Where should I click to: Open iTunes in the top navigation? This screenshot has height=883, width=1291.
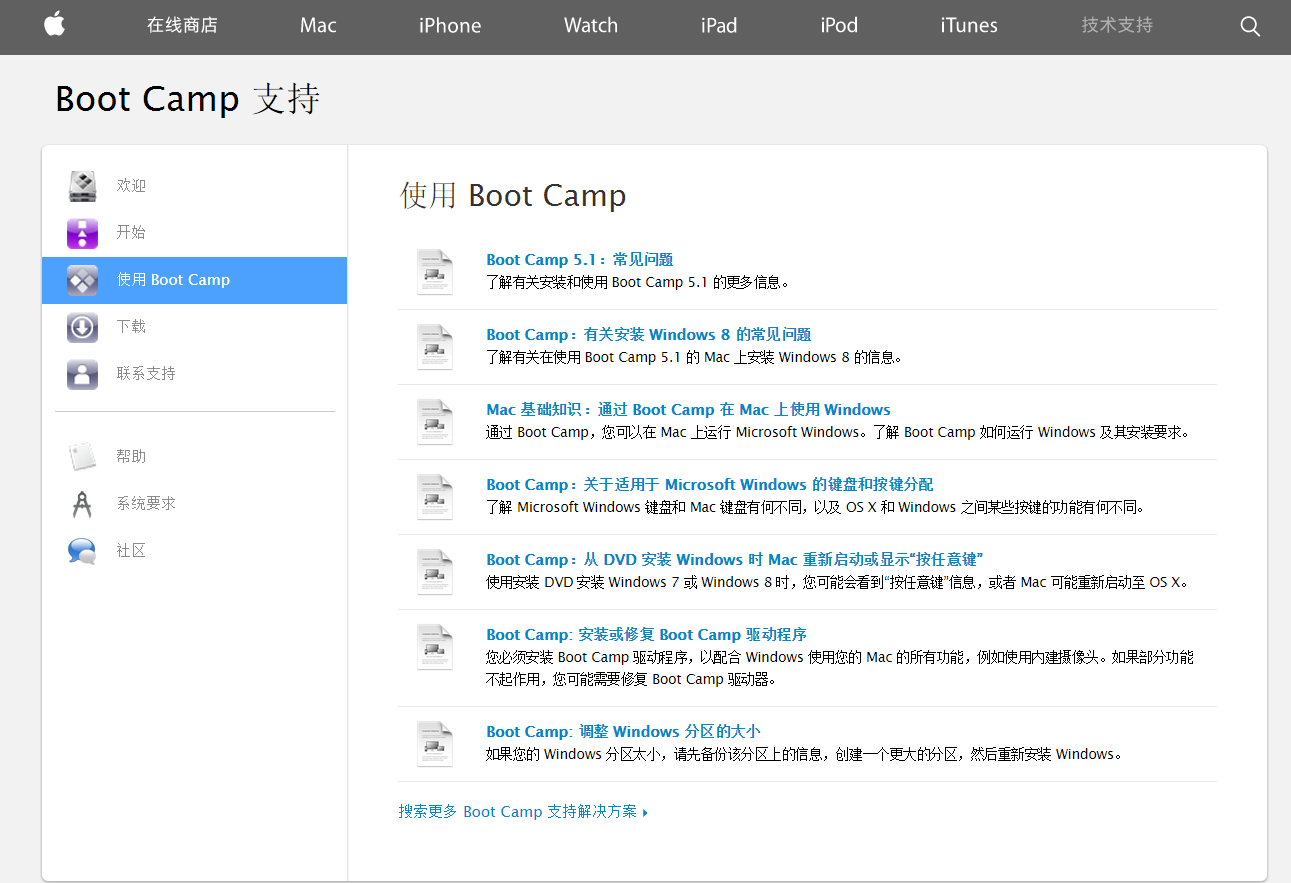969,26
